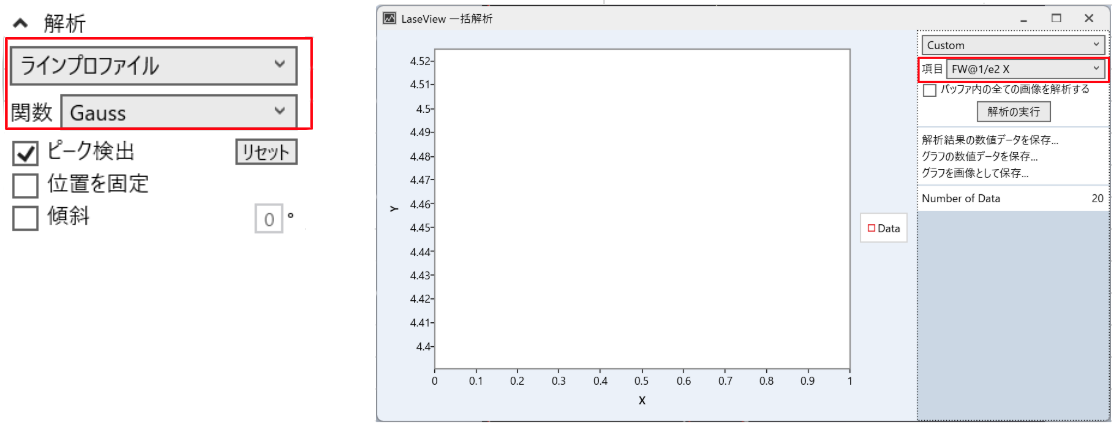Collapse the 解析 section chevron
This screenshot has height=423, width=1112.
(21, 22)
